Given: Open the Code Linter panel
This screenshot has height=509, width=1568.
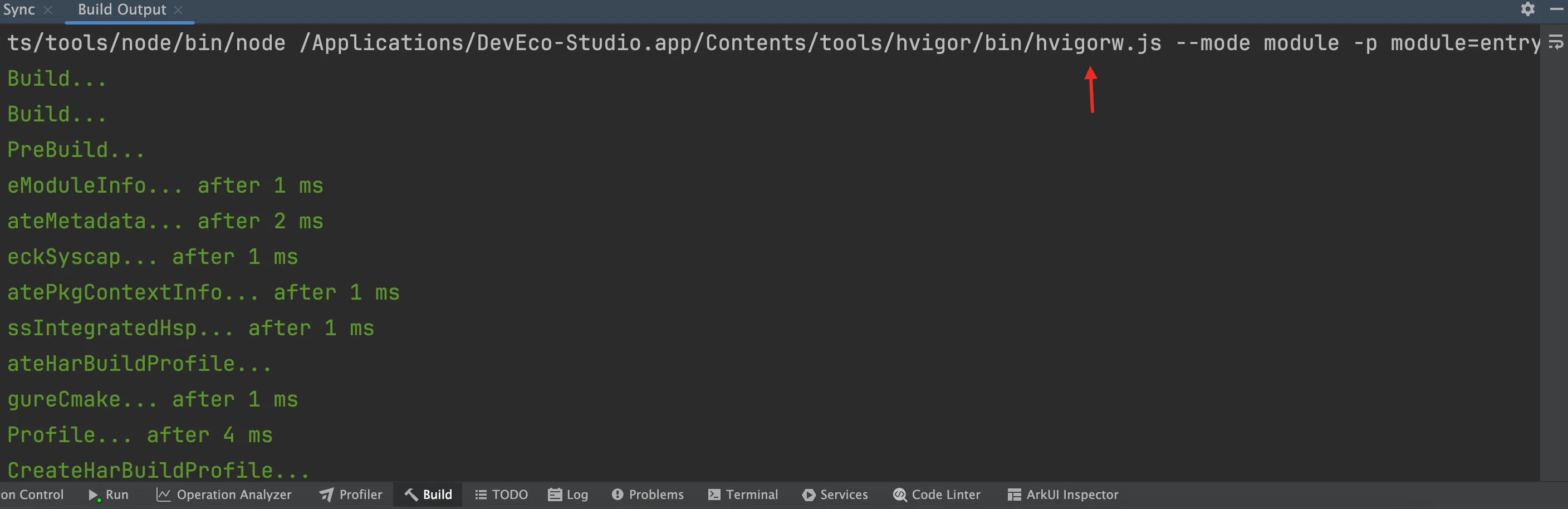Looking at the screenshot, I should tap(937, 495).
